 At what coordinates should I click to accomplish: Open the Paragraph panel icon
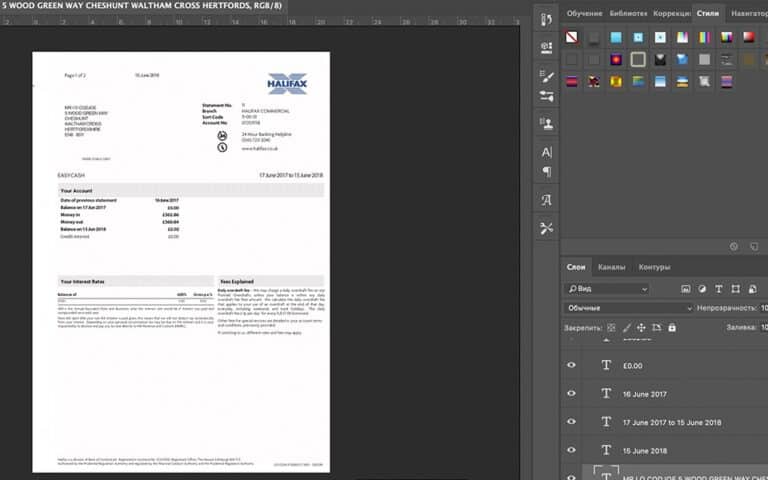[x=547, y=172]
